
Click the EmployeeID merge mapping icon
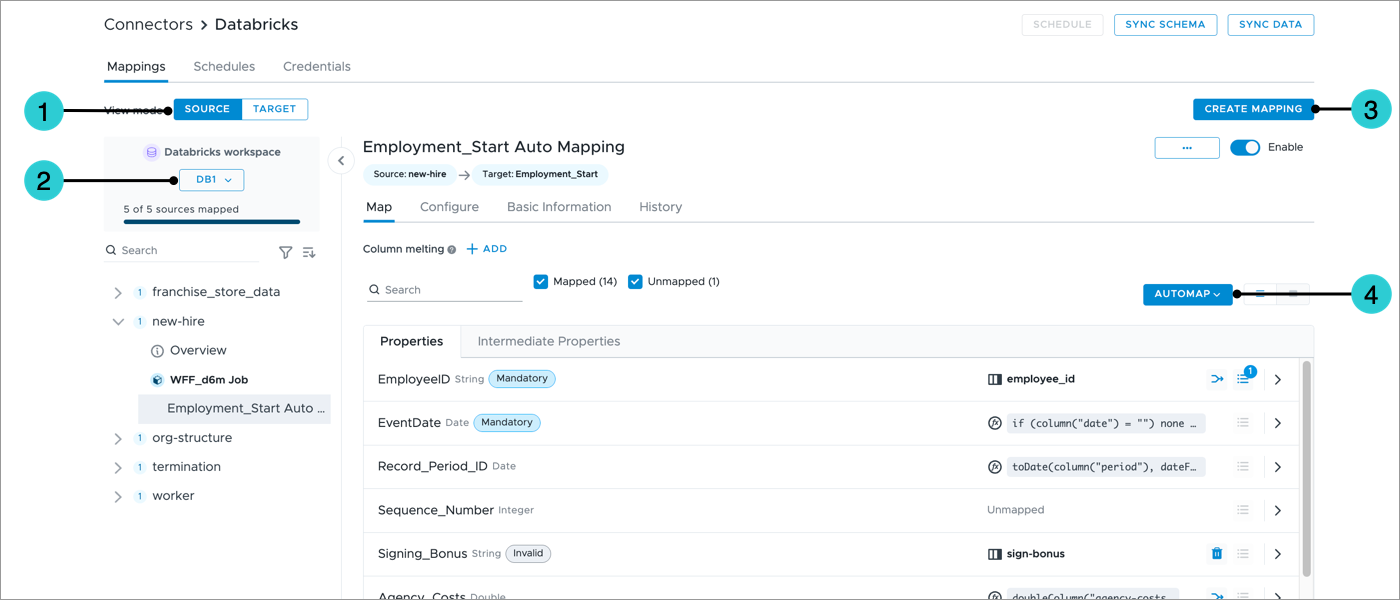coord(1217,379)
